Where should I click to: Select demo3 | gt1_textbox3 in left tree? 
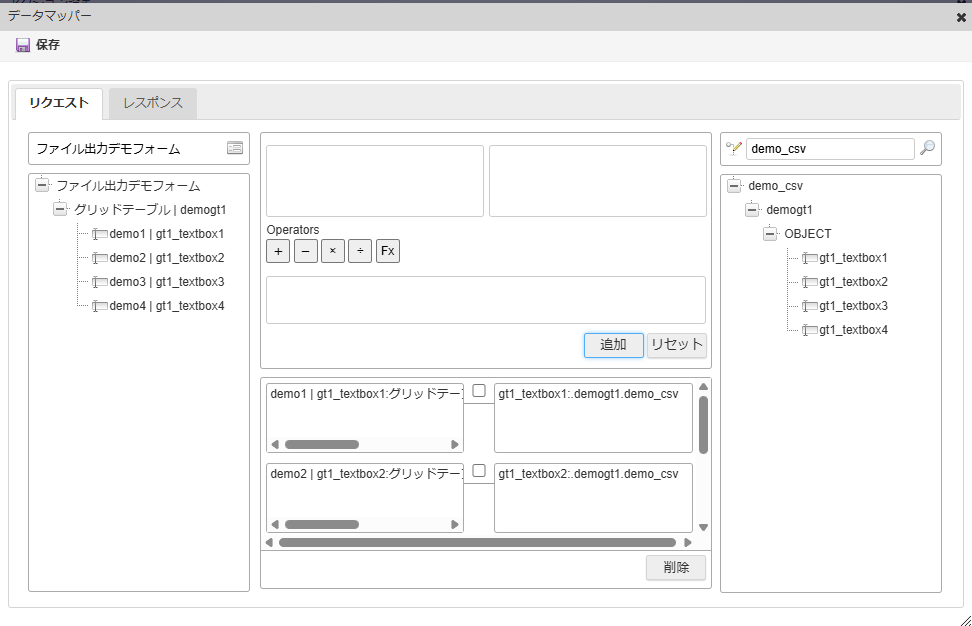[166, 282]
